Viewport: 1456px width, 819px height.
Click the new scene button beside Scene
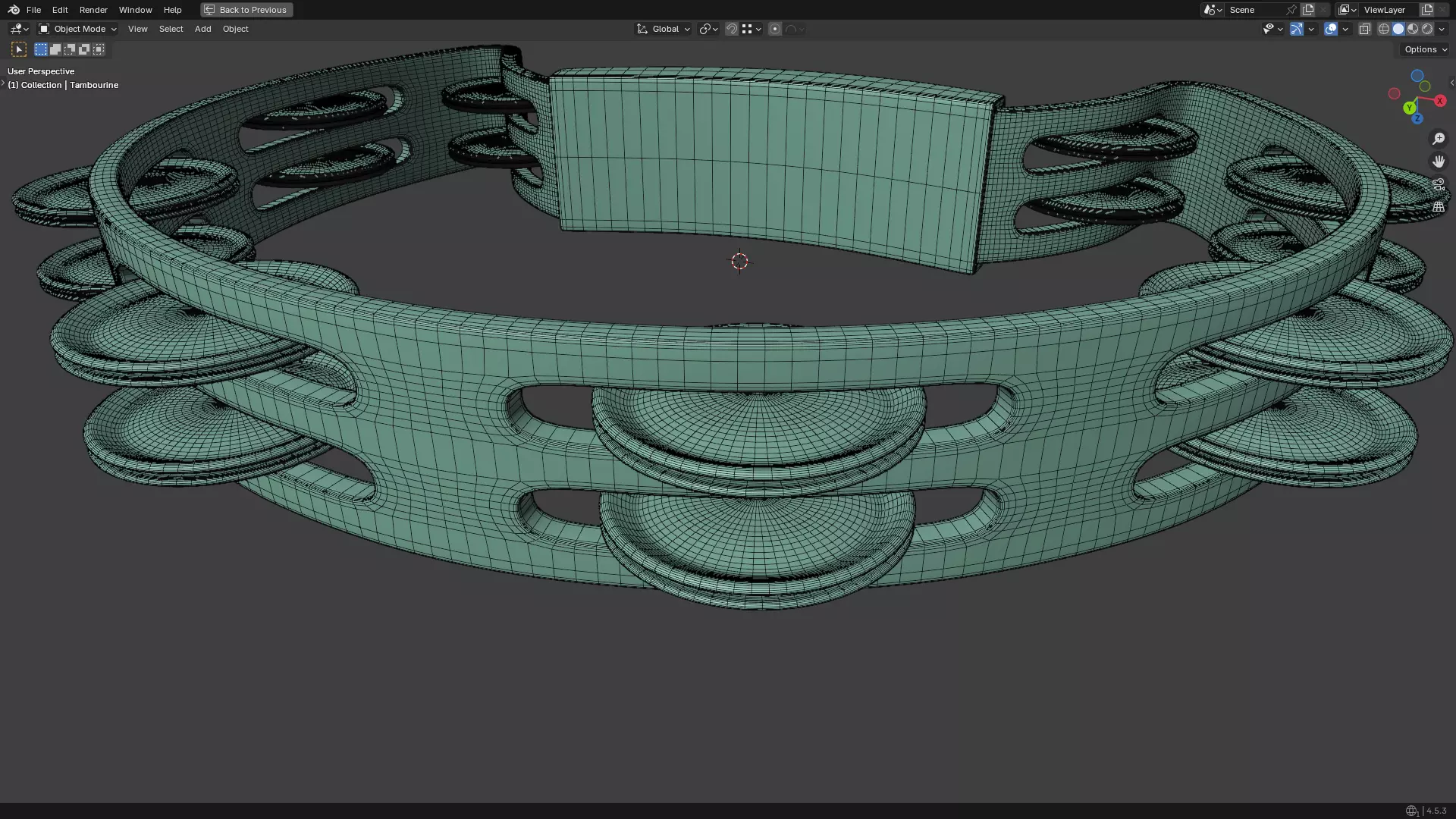coord(1308,10)
